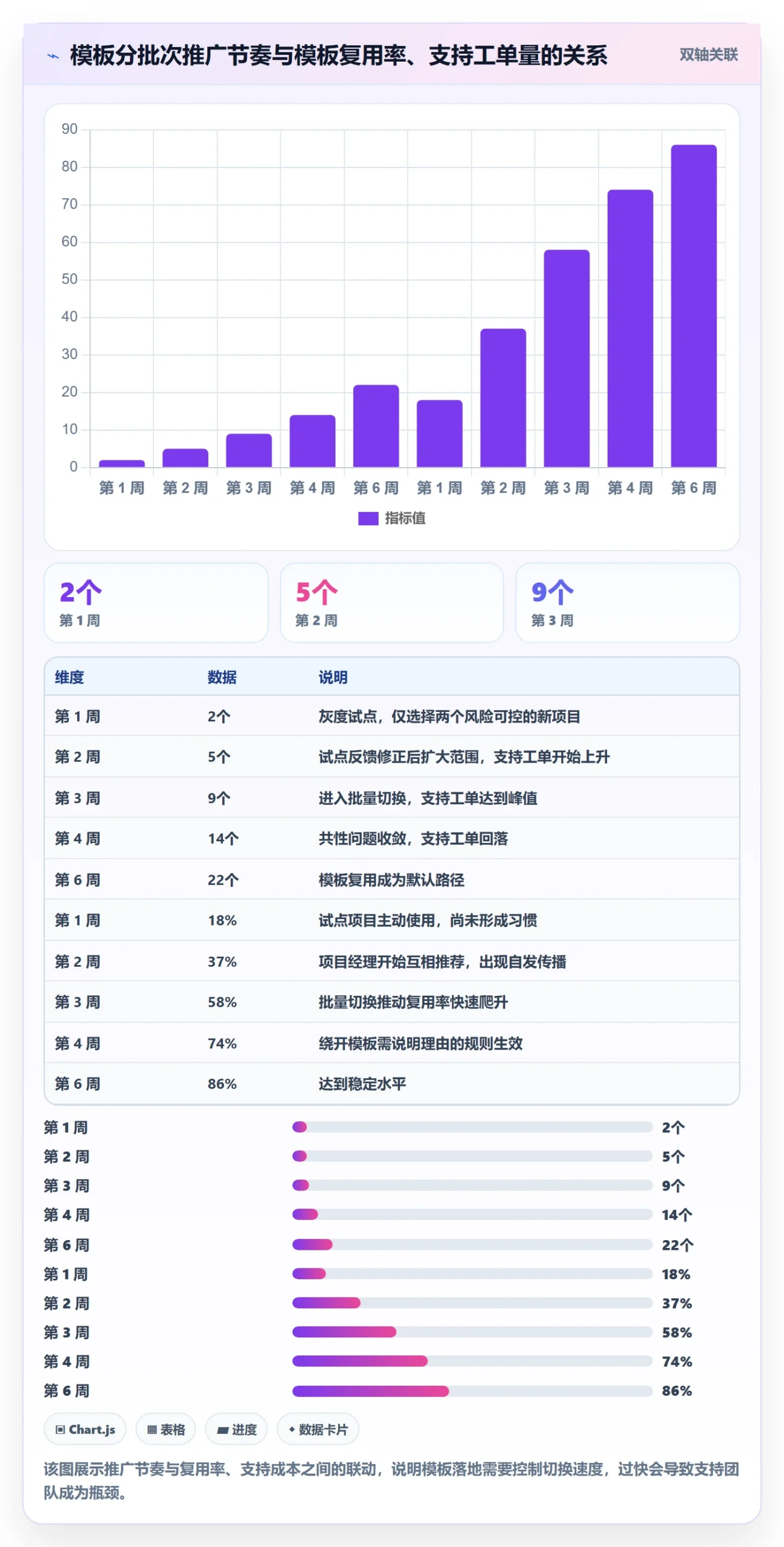Open the 9个 第 3 周 data card
This screenshot has width=784, height=1547.
627,602
